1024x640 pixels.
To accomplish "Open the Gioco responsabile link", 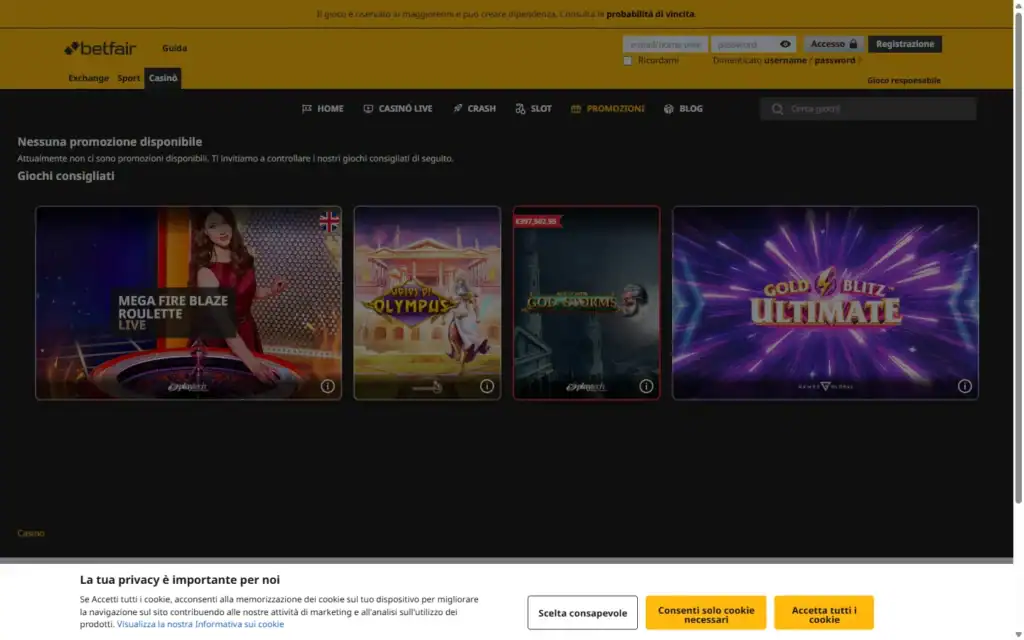I will click(904, 80).
